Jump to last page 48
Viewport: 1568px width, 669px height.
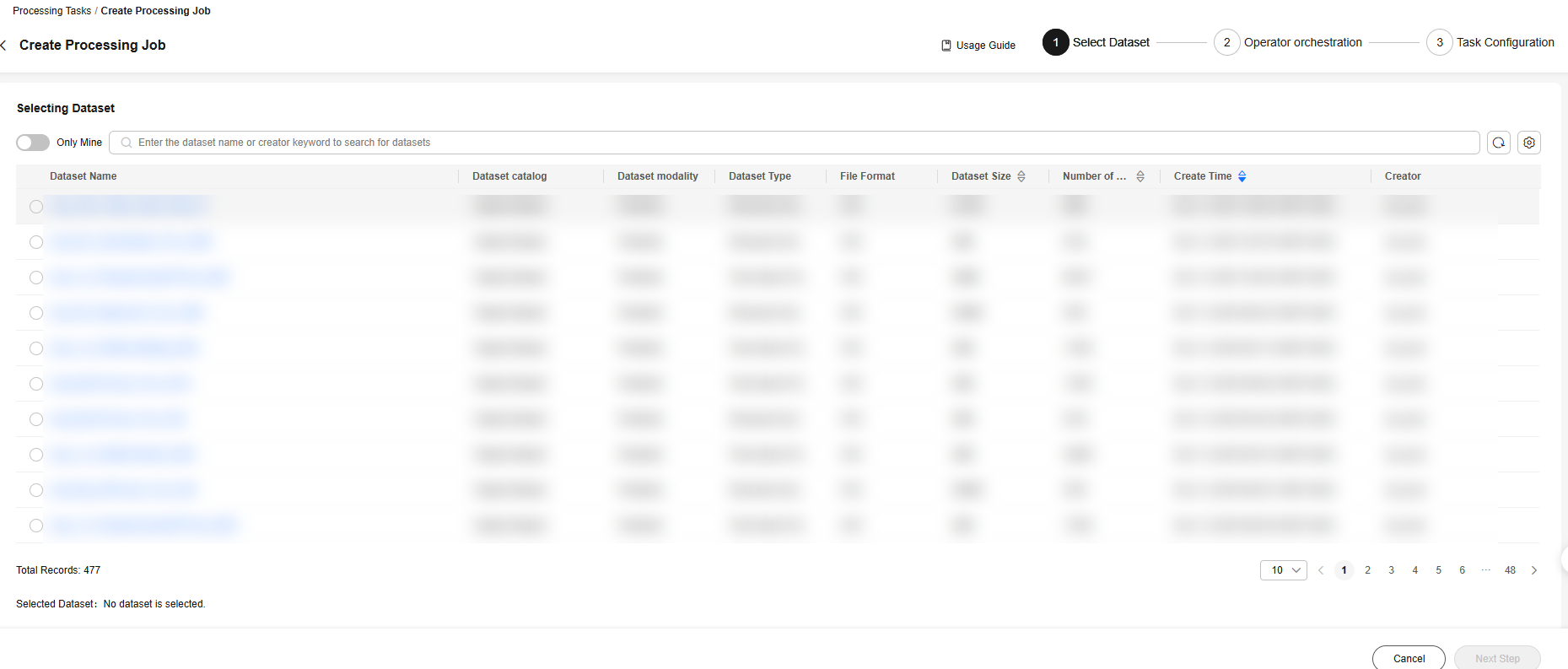click(x=1510, y=570)
